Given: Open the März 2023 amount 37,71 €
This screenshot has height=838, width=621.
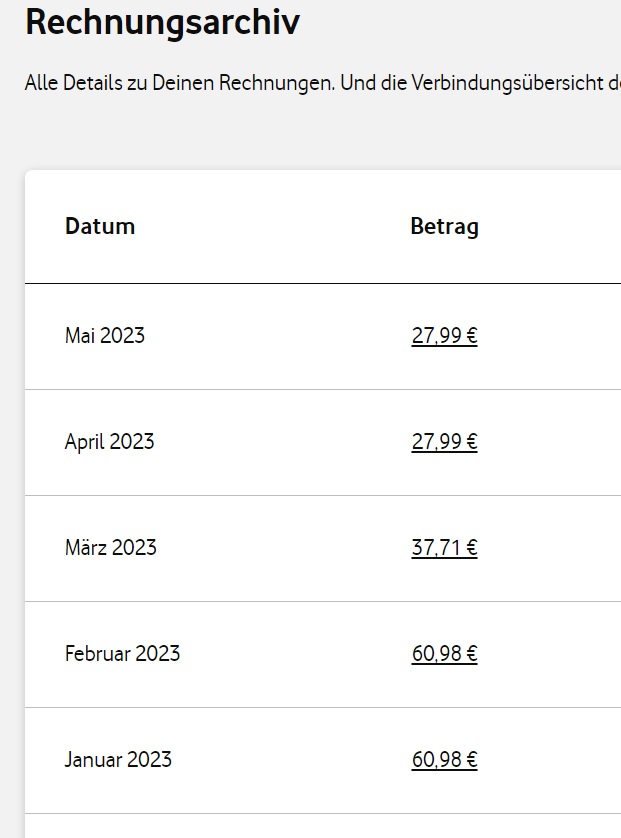Looking at the screenshot, I should 444,548.
